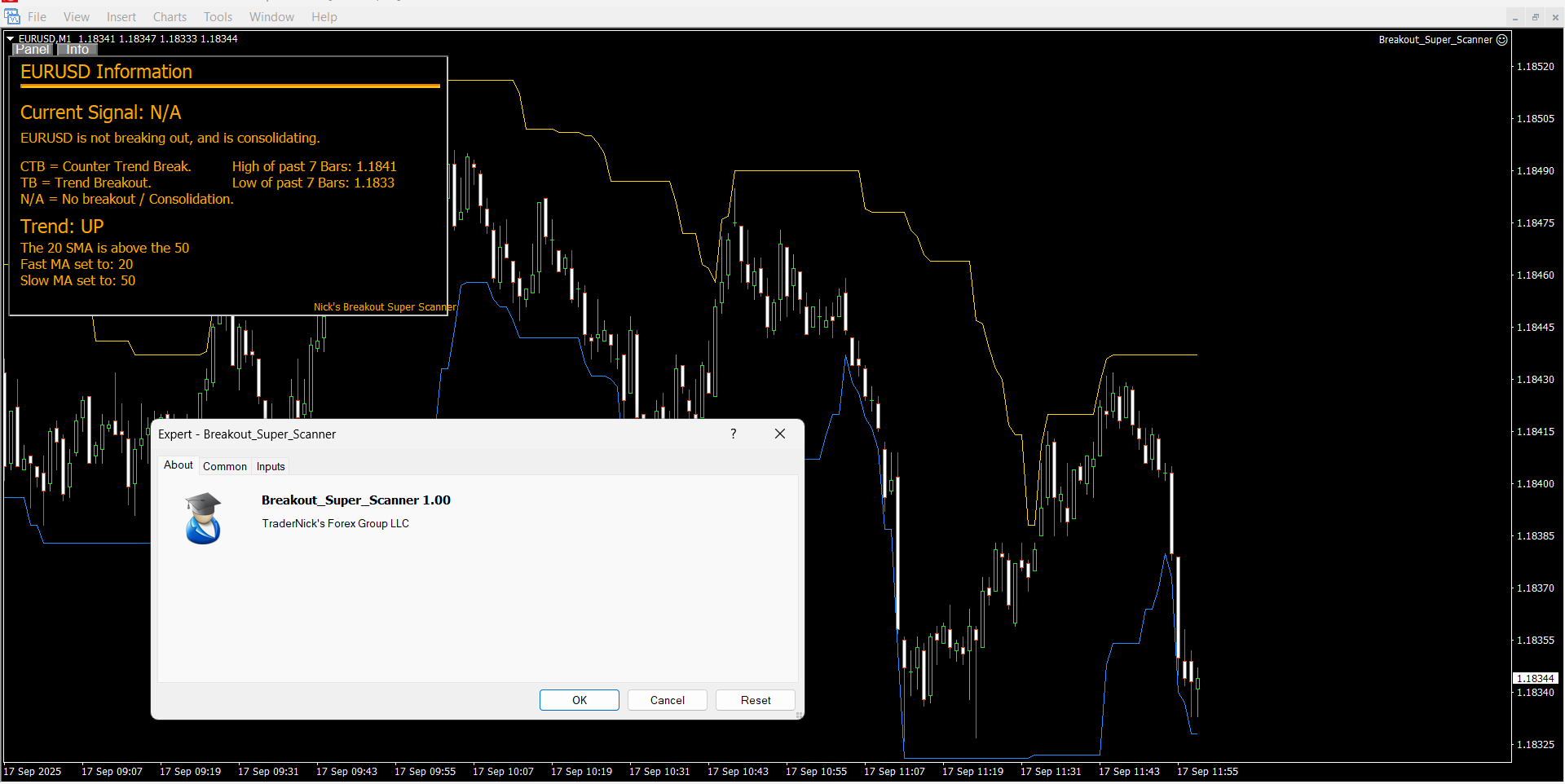Click the "17 Sep 2025" date label
Viewport: 1565px width, 784px height.
33,772
